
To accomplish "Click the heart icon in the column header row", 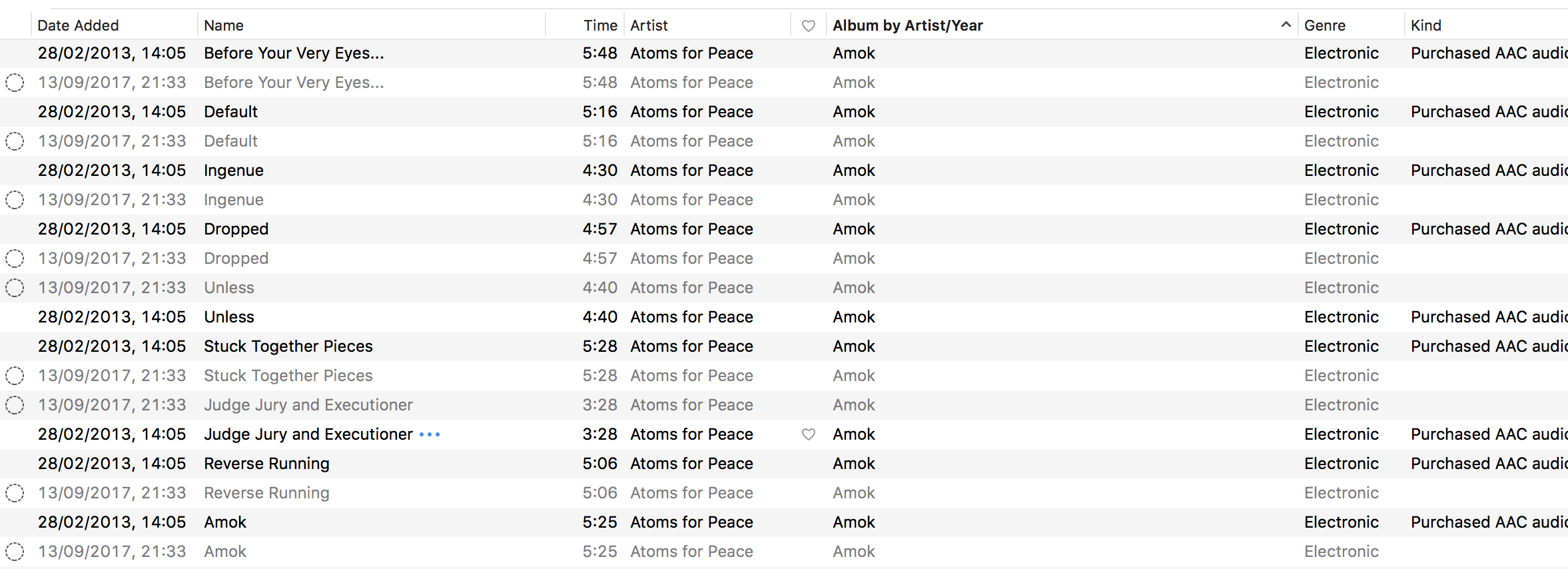I will coord(809,25).
